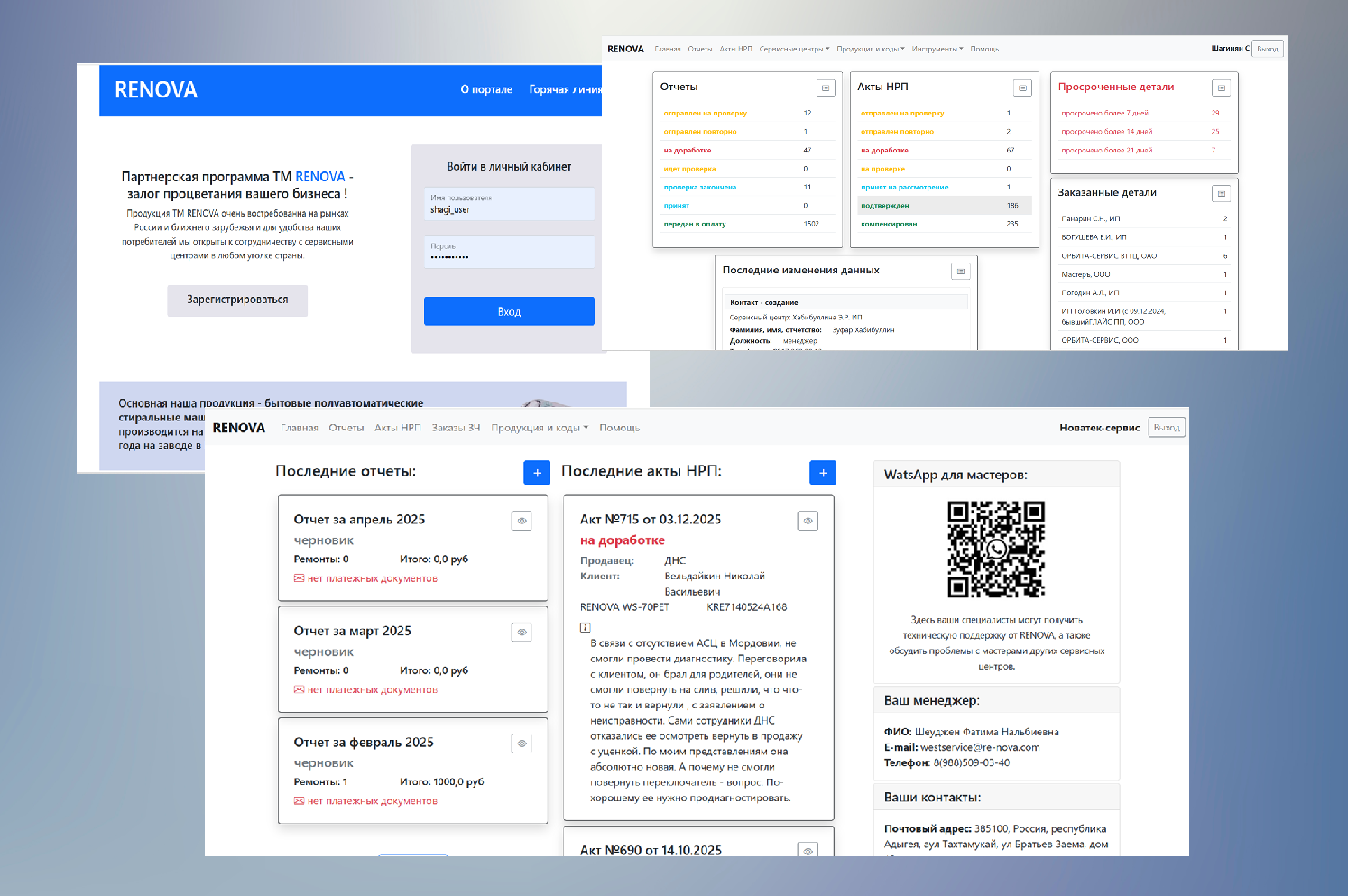Focus the Имя пользователя input field
This screenshot has height=896, width=1348.
509,204
